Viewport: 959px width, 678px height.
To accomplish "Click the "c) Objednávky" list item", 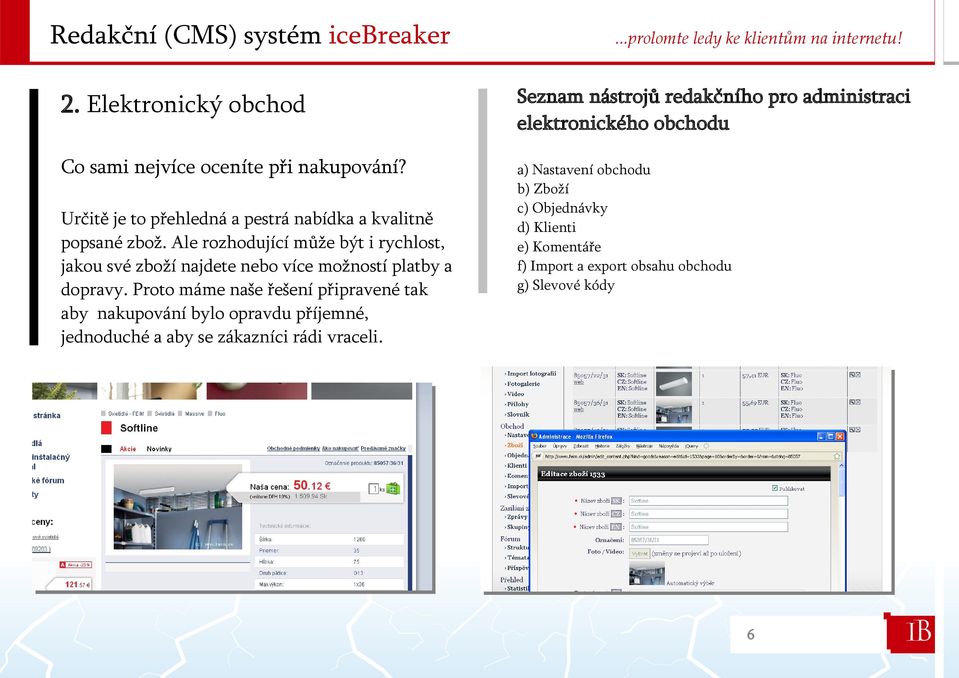I will click(562, 208).
